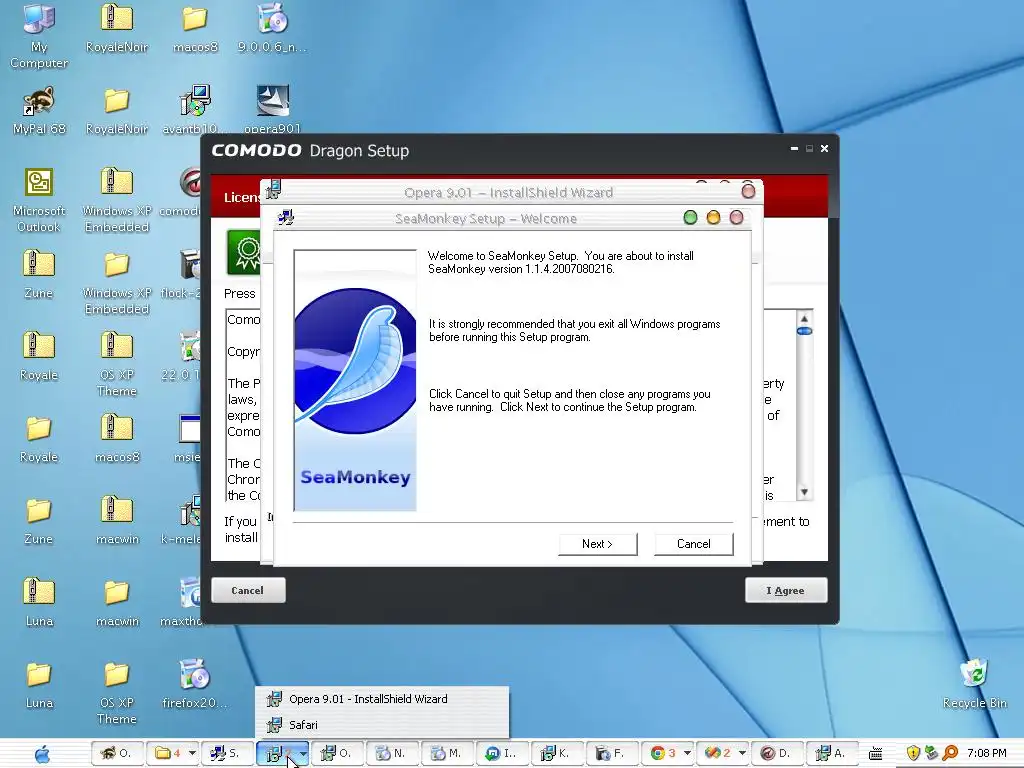
Task: Select the Luna plain folder icon
Action: pyautogui.click(x=39, y=684)
